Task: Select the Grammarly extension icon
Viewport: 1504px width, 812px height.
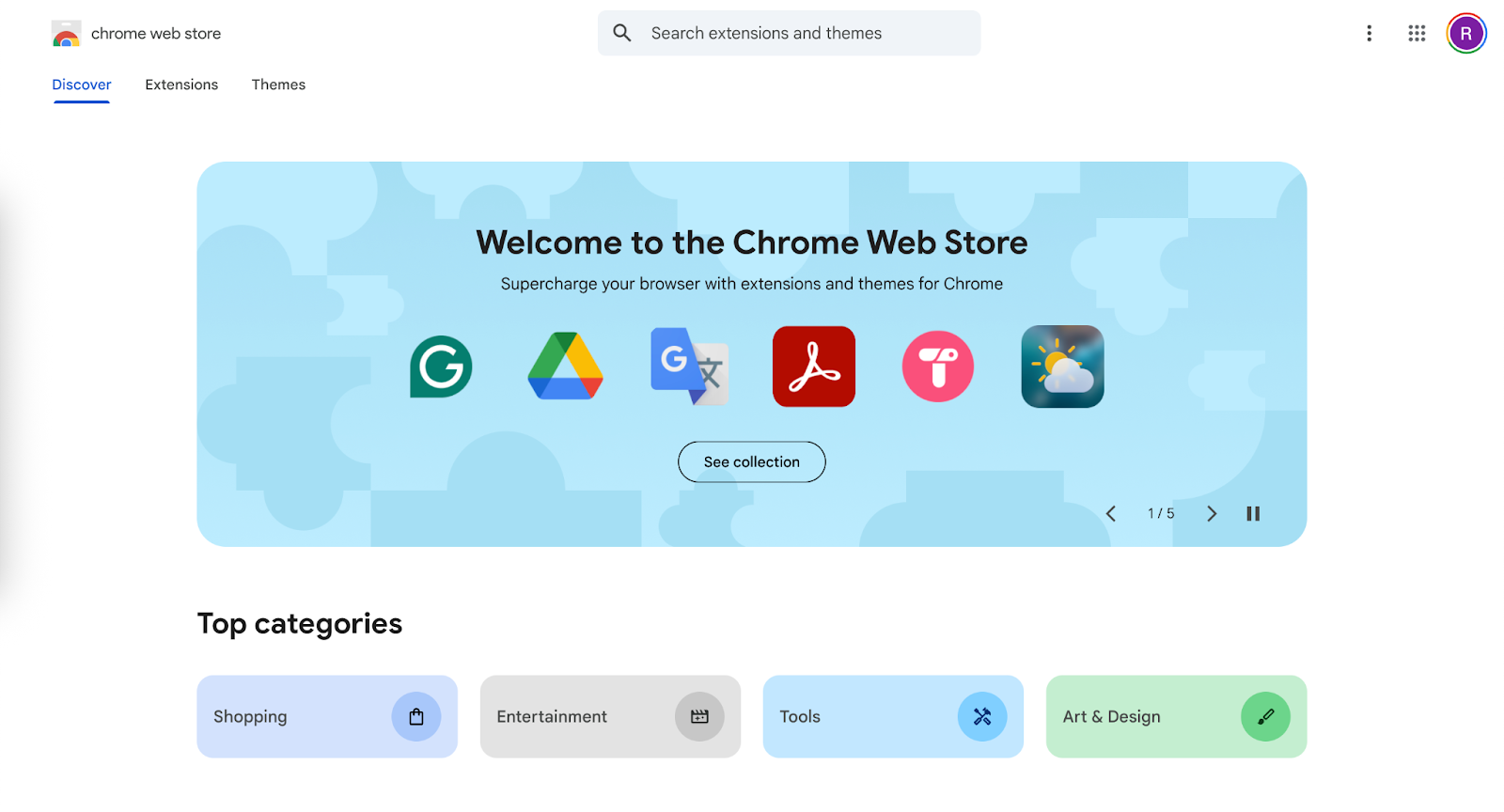Action: point(441,367)
